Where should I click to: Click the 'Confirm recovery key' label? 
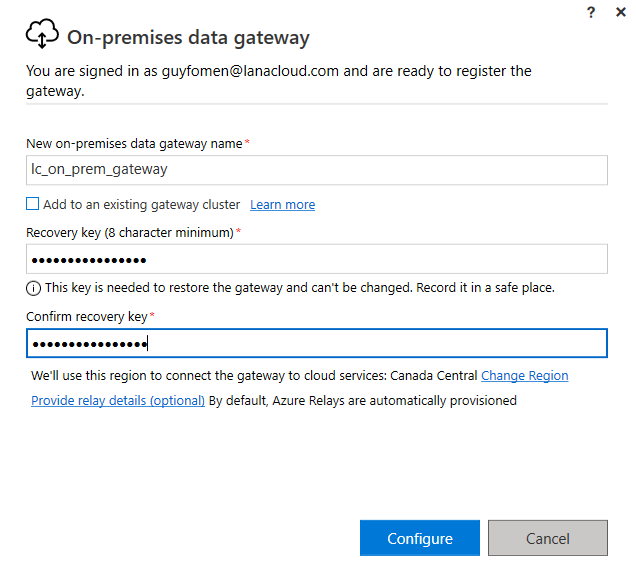tap(87, 317)
